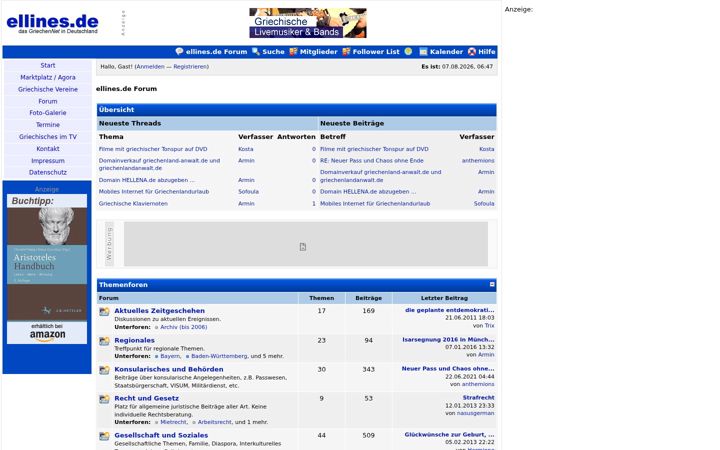720x450 pixels.
Task: Open the Kalender navigation link
Action: pyautogui.click(x=446, y=51)
